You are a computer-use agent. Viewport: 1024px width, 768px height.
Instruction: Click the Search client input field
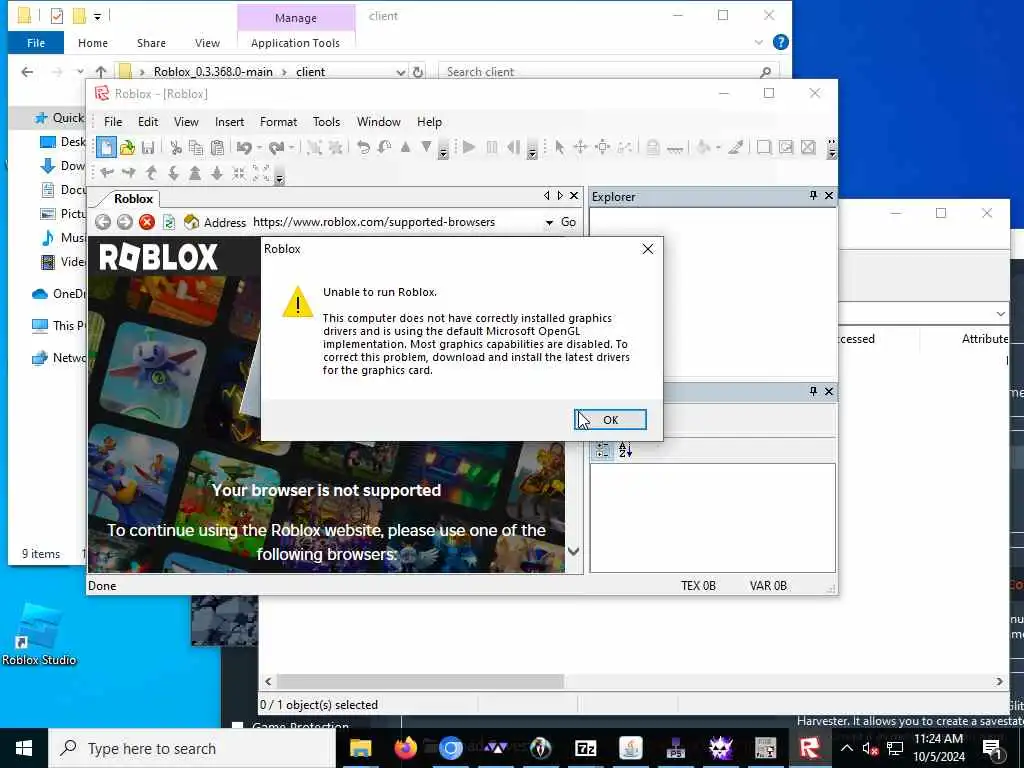click(x=609, y=72)
